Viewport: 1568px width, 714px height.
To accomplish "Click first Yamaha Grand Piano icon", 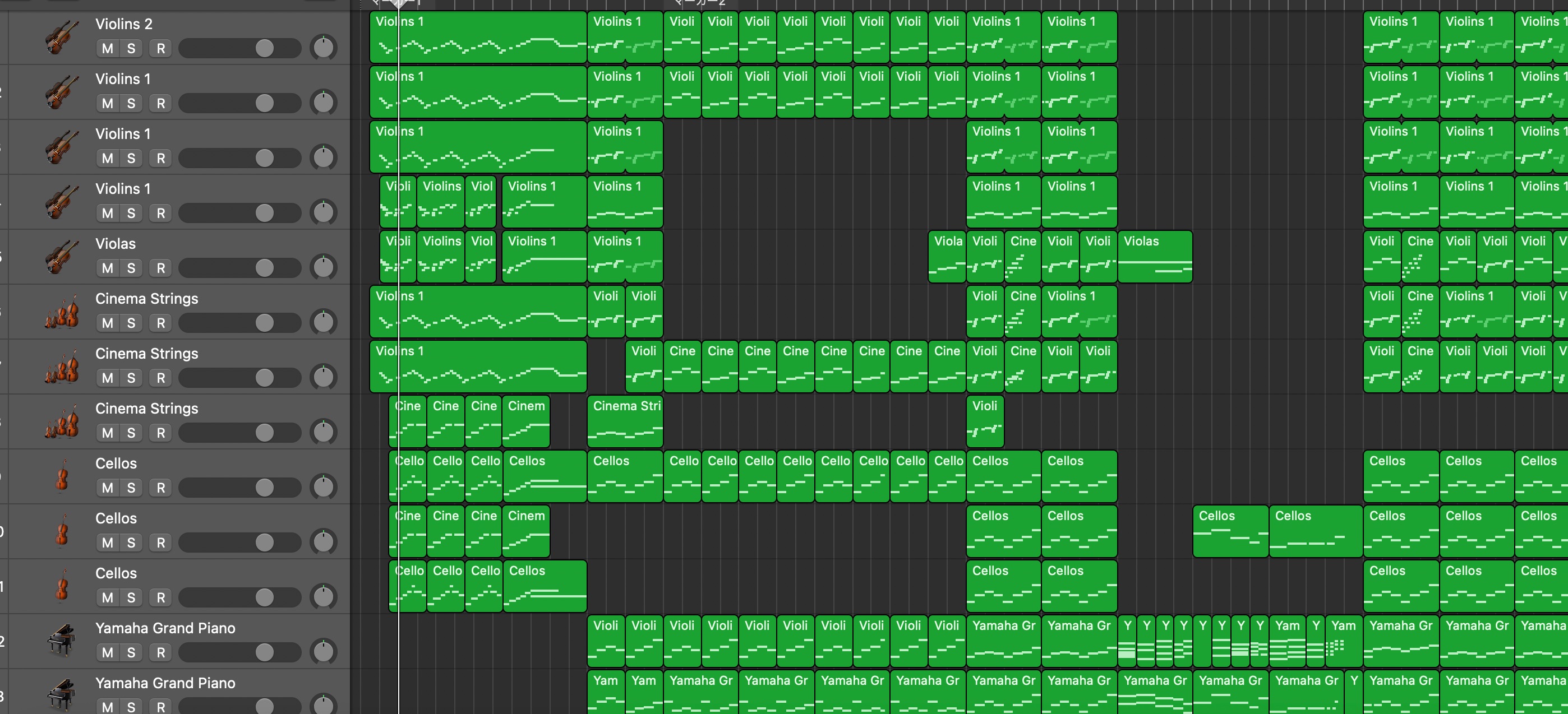I will [x=62, y=641].
